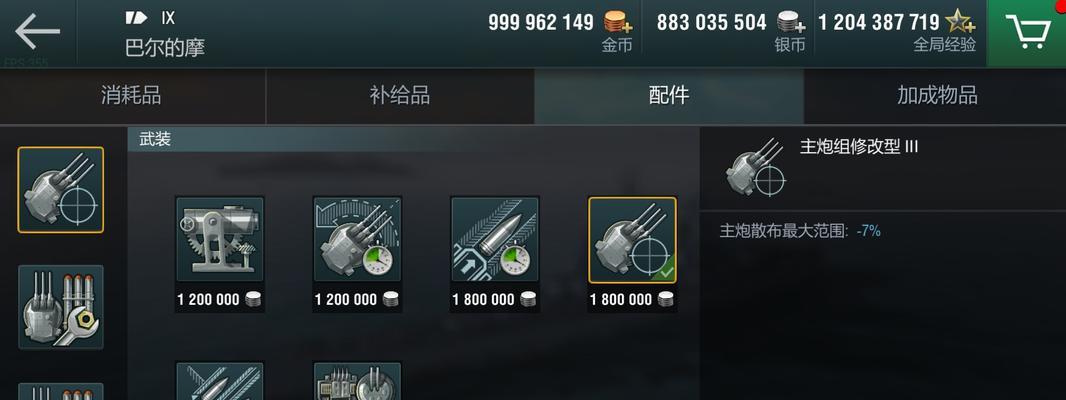Switch to the 补给品 tab
Screen dimensions: 1066x400
[400, 95]
